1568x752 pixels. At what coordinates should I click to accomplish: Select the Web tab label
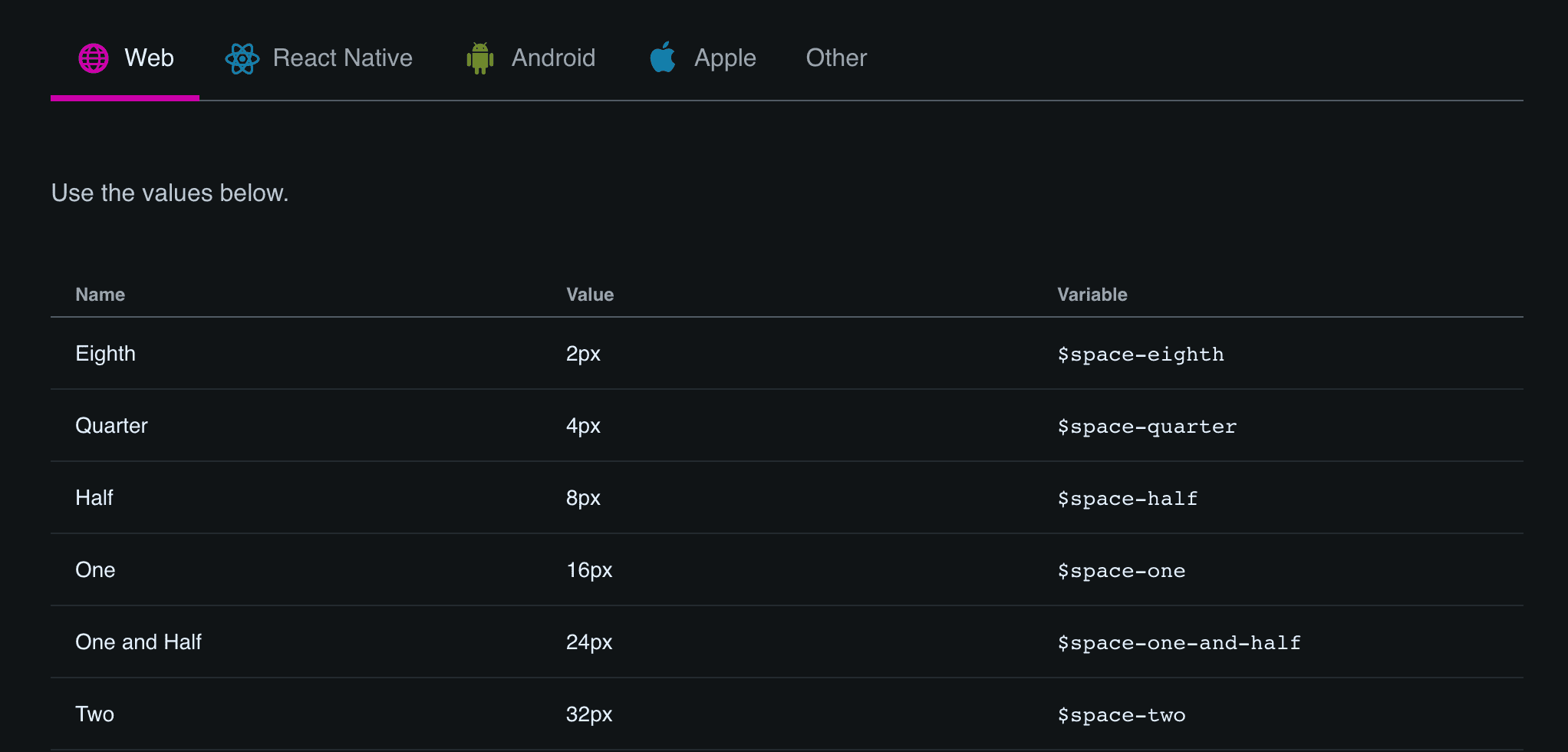point(149,58)
